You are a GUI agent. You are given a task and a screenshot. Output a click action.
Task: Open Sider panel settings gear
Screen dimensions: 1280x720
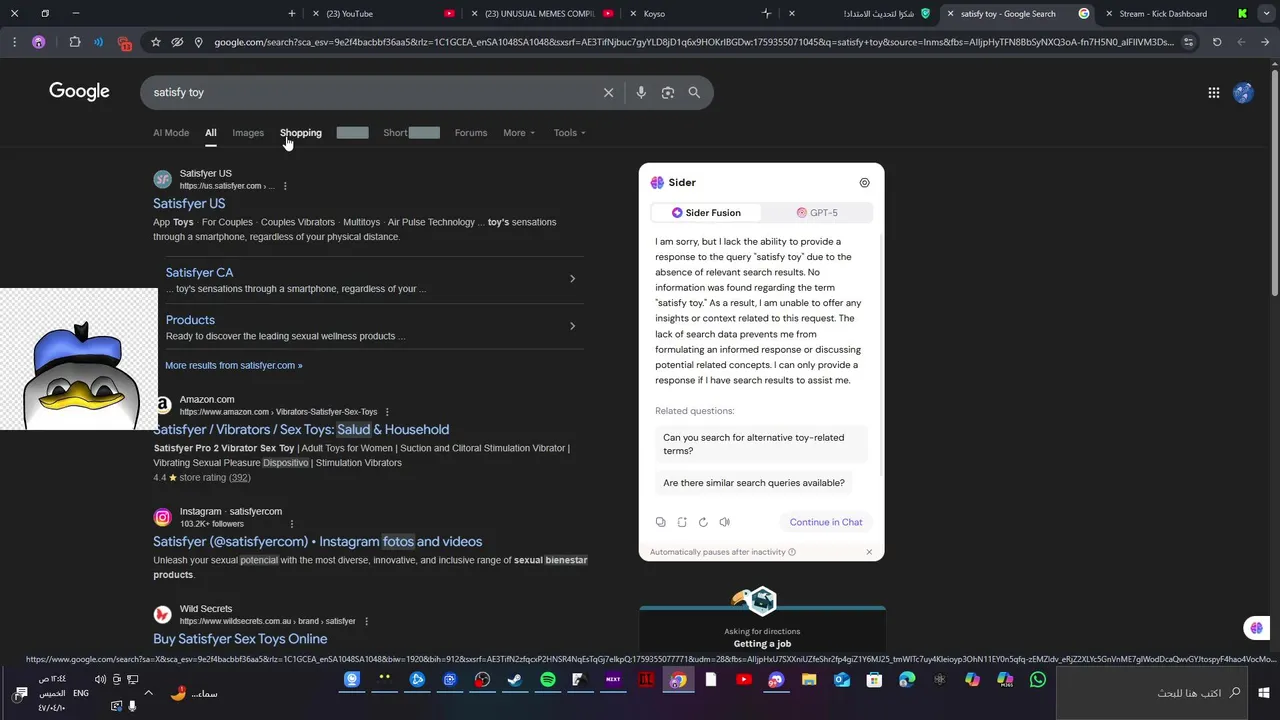(x=865, y=183)
